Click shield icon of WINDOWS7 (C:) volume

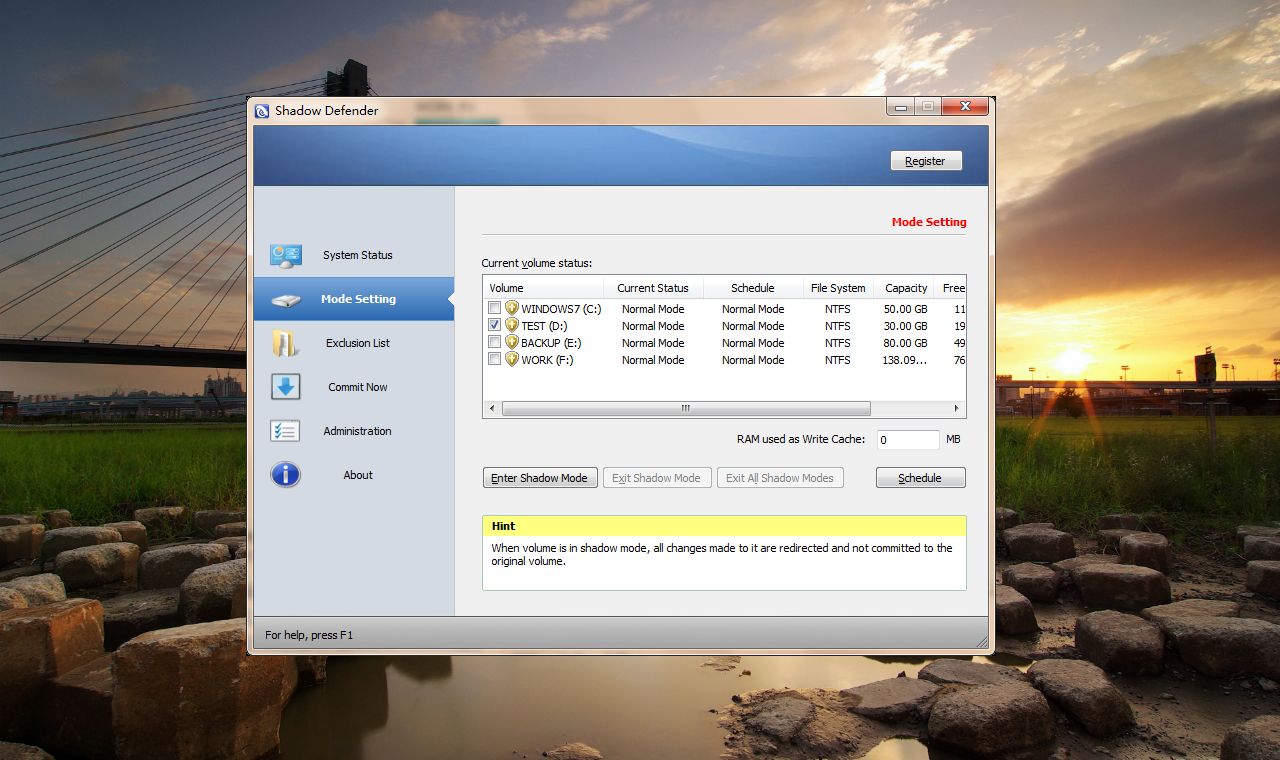point(512,309)
